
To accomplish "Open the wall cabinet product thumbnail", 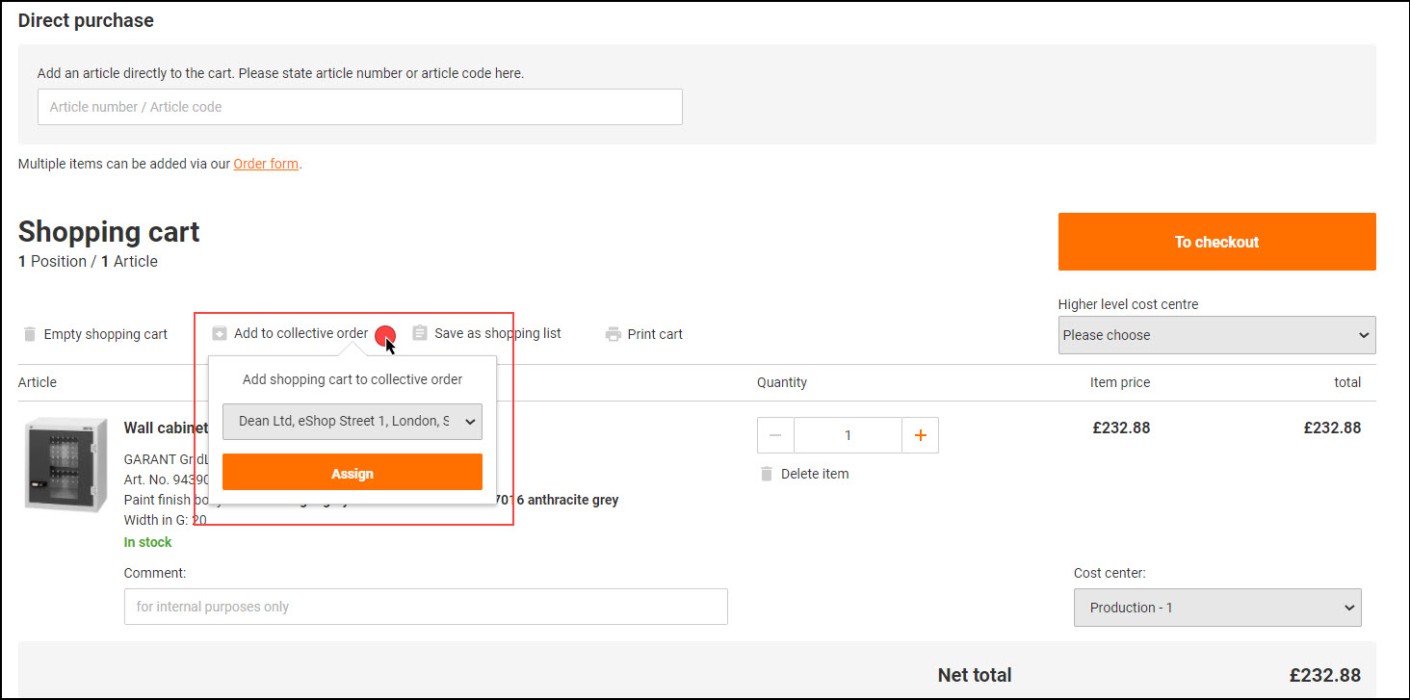I will (x=66, y=465).
